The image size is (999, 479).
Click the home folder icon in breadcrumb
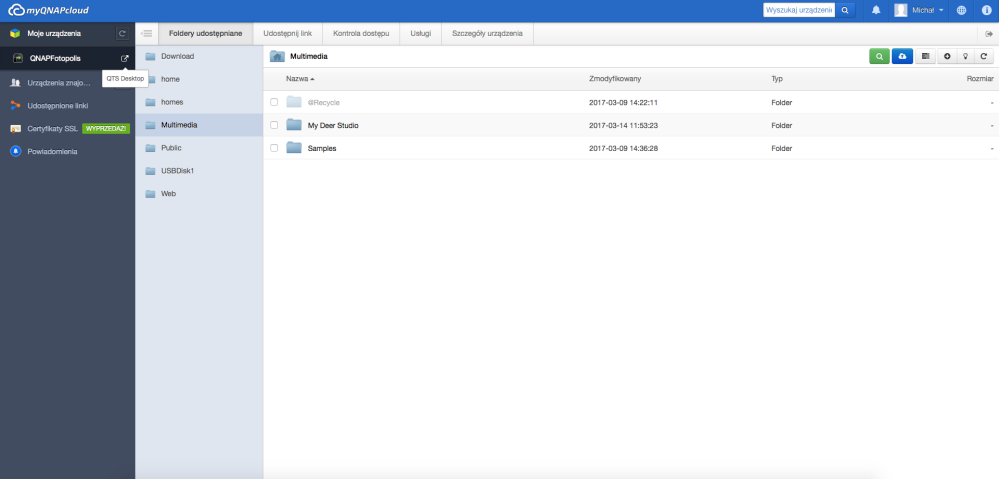click(277, 57)
